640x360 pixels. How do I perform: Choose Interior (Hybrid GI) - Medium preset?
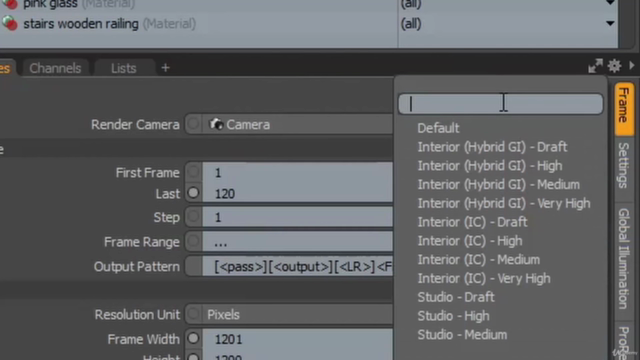tap(498, 184)
